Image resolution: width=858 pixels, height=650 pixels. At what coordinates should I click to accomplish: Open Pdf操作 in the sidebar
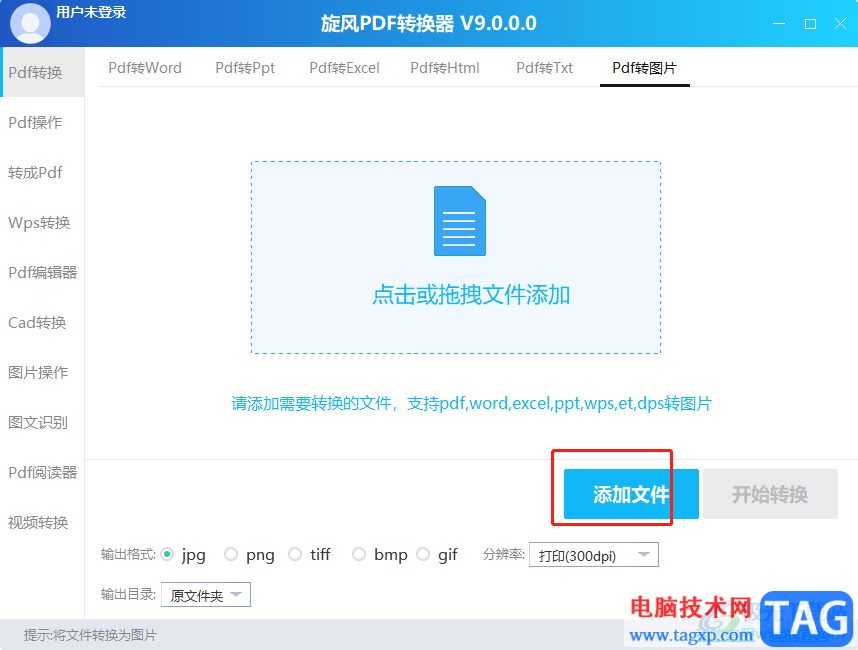[x=42, y=122]
